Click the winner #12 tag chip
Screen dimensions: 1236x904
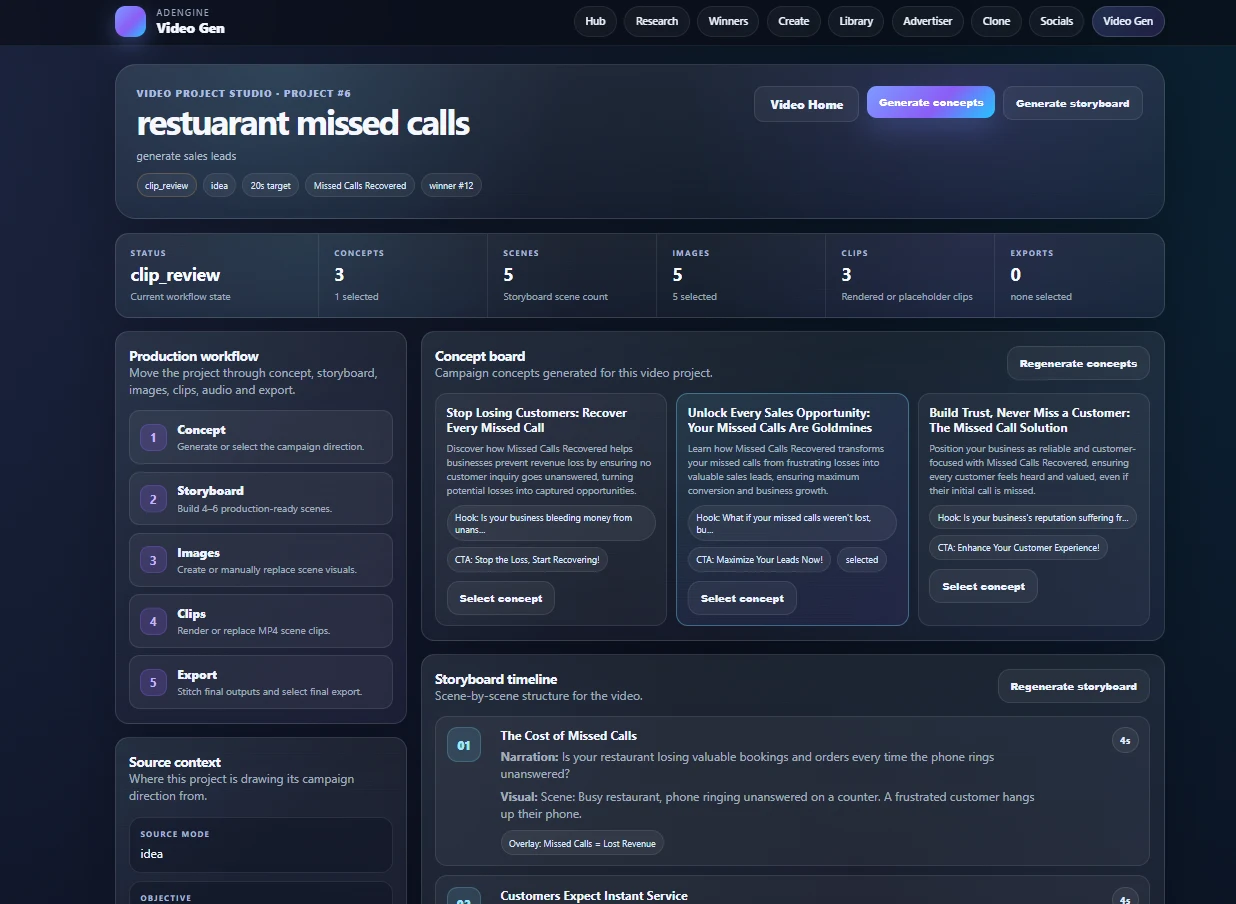451,185
